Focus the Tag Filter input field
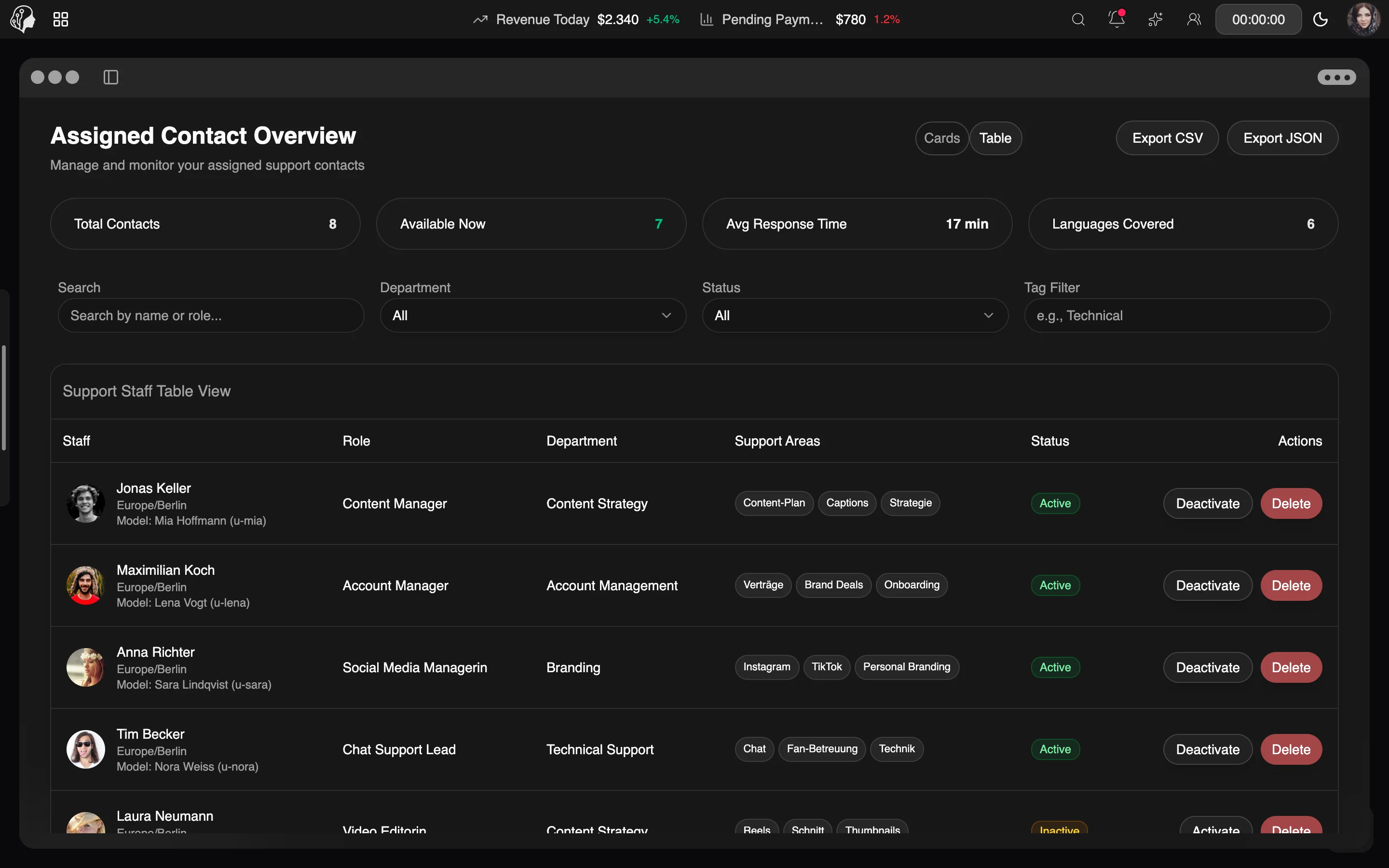Image resolution: width=1389 pixels, height=868 pixels. [x=1177, y=315]
